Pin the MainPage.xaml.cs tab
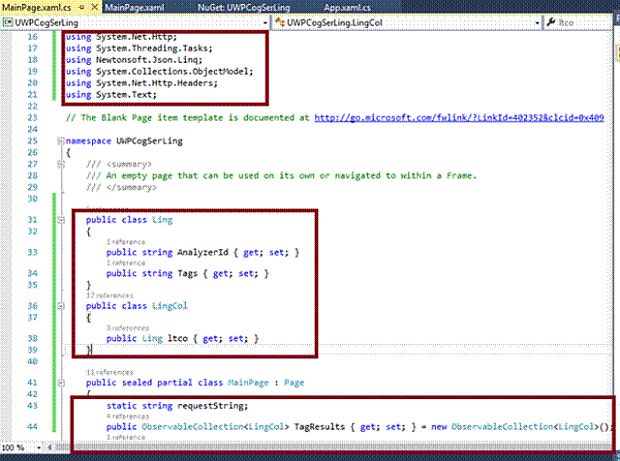 tap(82, 7)
